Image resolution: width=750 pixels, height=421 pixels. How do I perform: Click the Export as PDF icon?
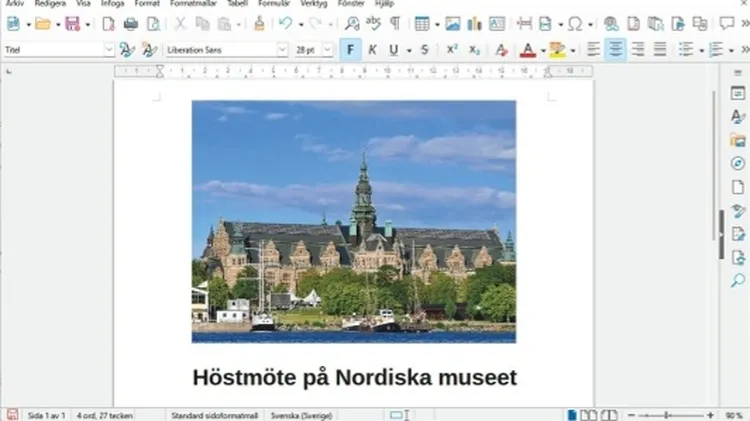(108, 24)
